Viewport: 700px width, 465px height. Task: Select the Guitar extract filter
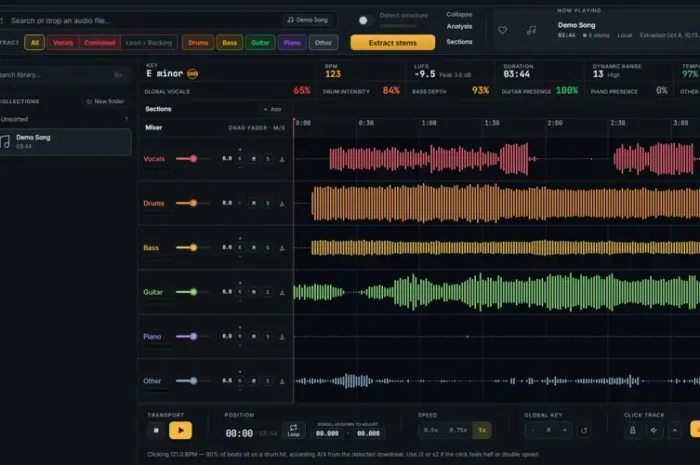coord(260,43)
